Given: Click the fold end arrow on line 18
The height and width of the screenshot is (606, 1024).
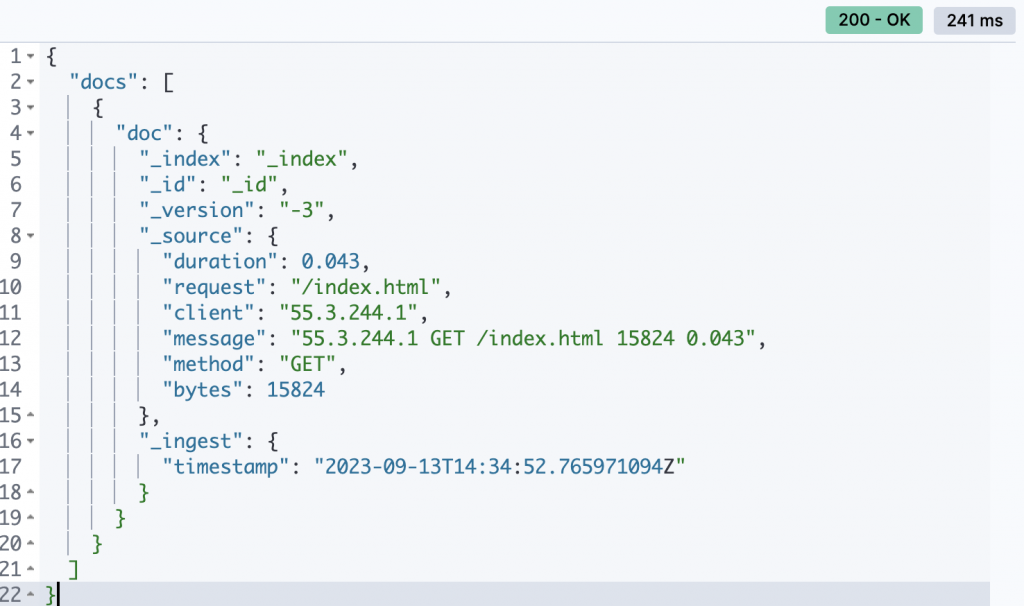Looking at the screenshot, I should (x=31, y=492).
